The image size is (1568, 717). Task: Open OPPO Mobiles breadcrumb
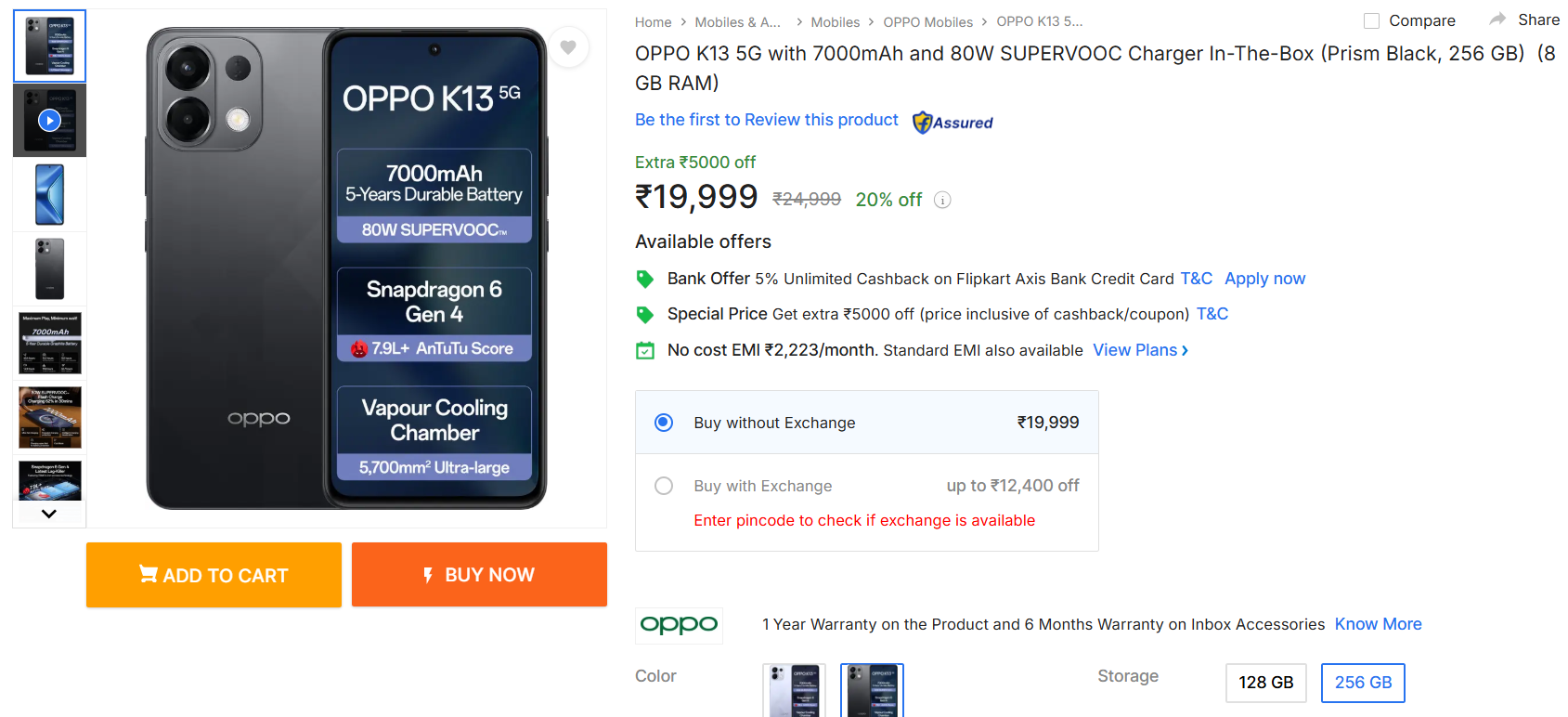tap(927, 22)
